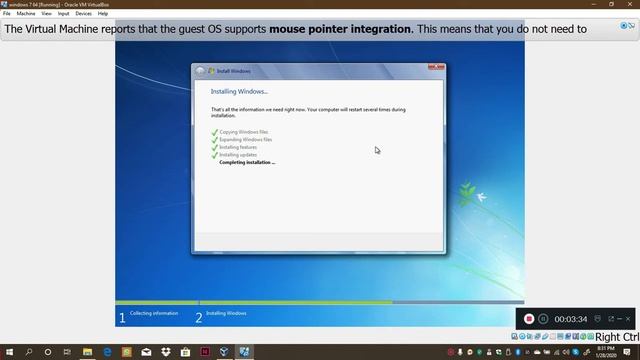Open Microsoft Store from the taskbar
The height and width of the screenshot is (360, 640).
click(x=185, y=352)
